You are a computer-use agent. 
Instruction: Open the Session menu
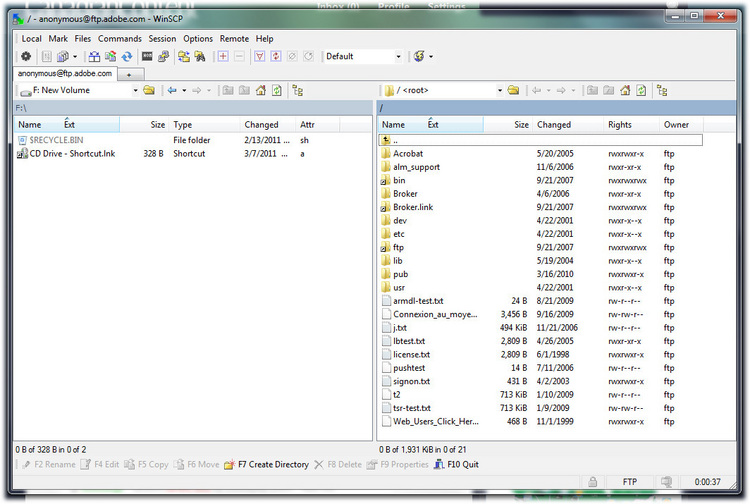(162, 39)
